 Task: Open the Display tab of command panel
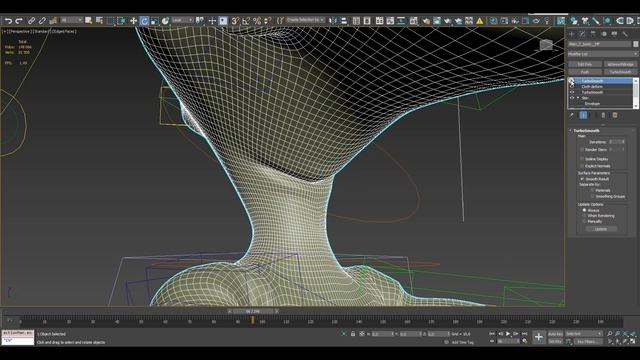(614, 34)
